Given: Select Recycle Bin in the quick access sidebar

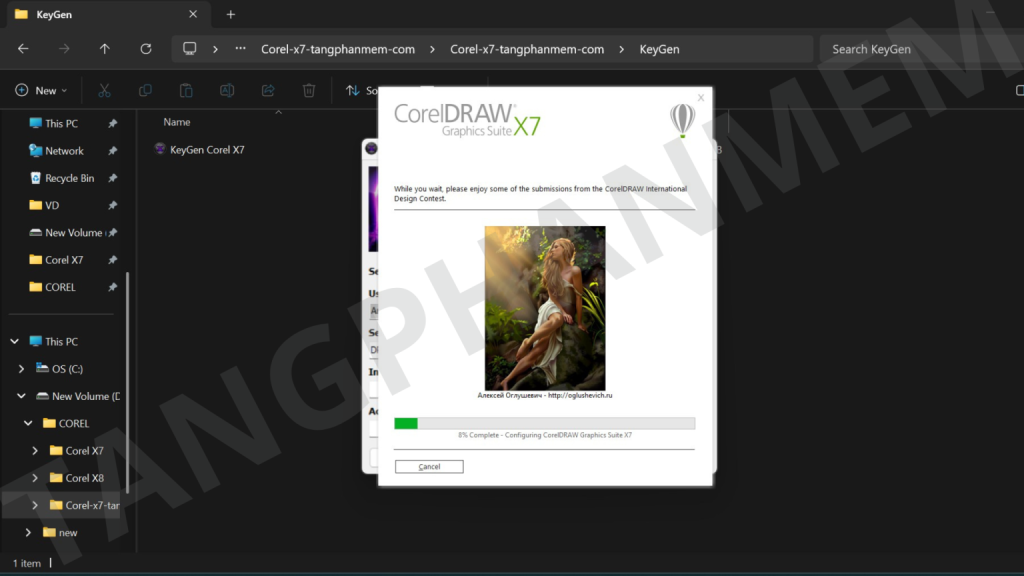Looking at the screenshot, I should click(69, 178).
